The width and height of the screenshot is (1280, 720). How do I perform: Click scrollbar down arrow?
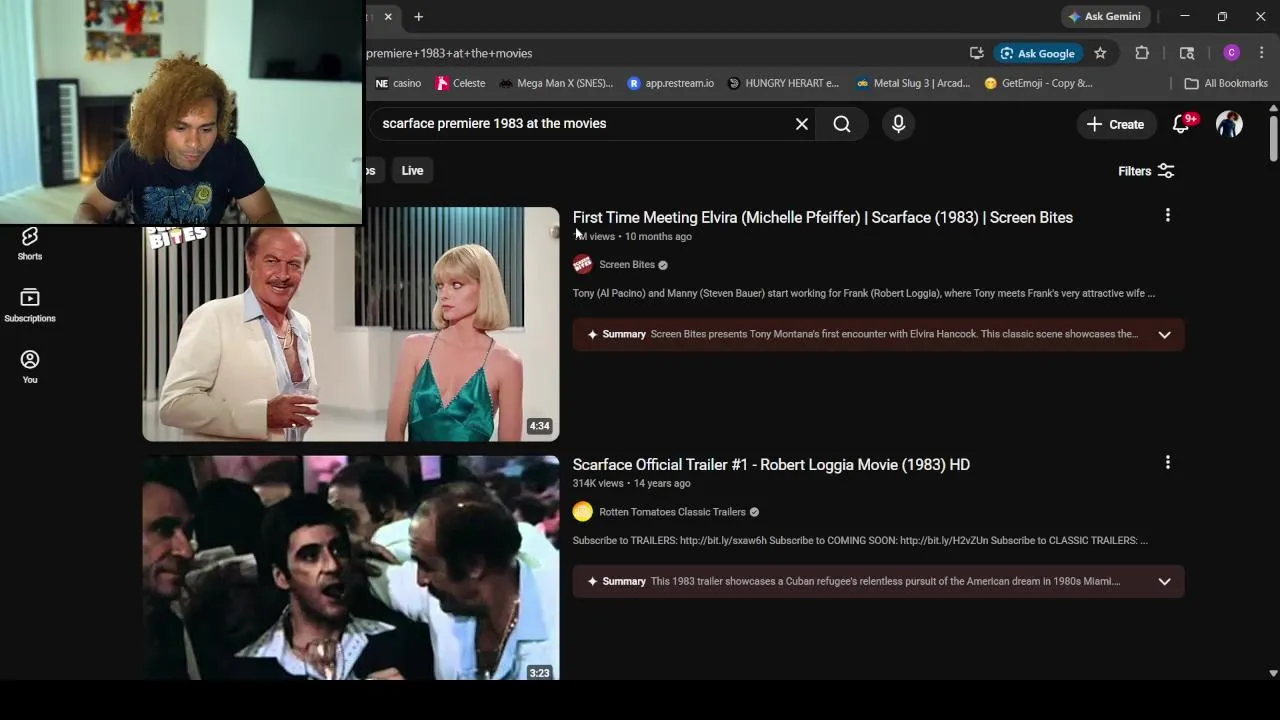click(1273, 674)
